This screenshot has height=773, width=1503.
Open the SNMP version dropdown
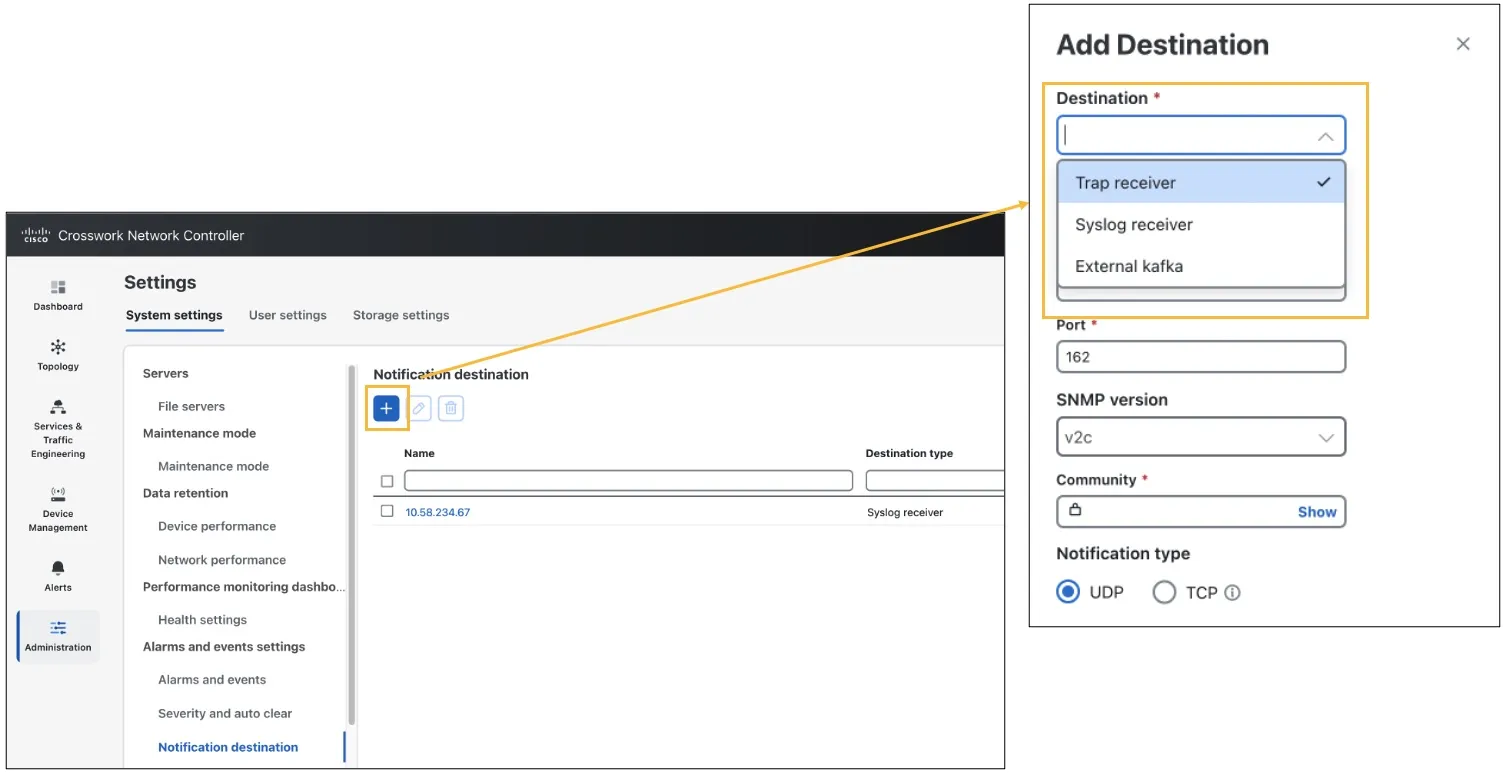point(1201,437)
